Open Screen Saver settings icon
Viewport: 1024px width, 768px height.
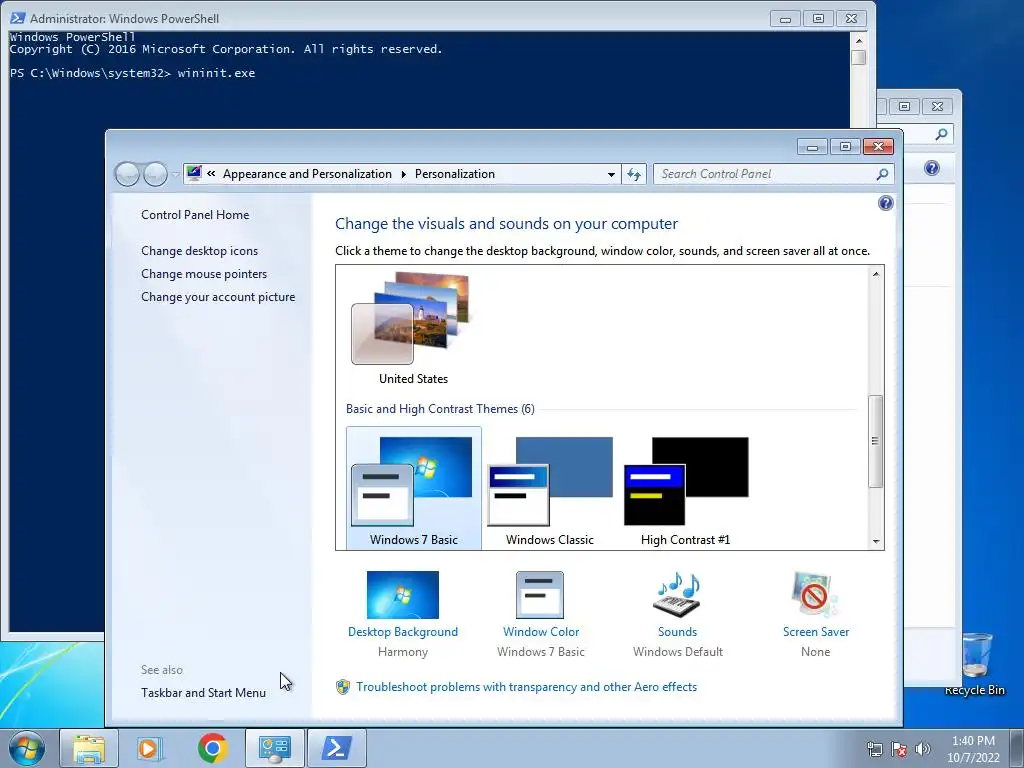pyautogui.click(x=815, y=595)
